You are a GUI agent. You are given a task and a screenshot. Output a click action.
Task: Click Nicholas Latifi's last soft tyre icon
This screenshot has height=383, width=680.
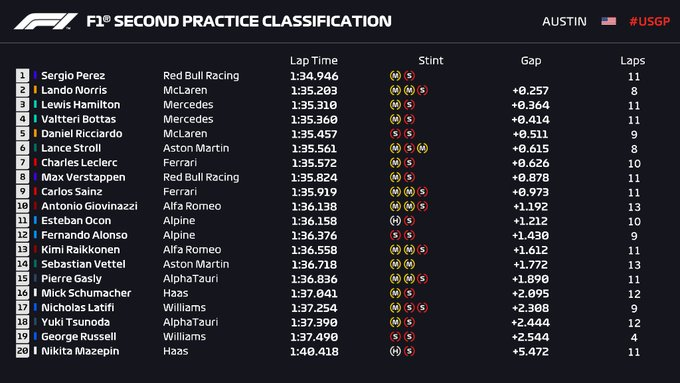422,308
